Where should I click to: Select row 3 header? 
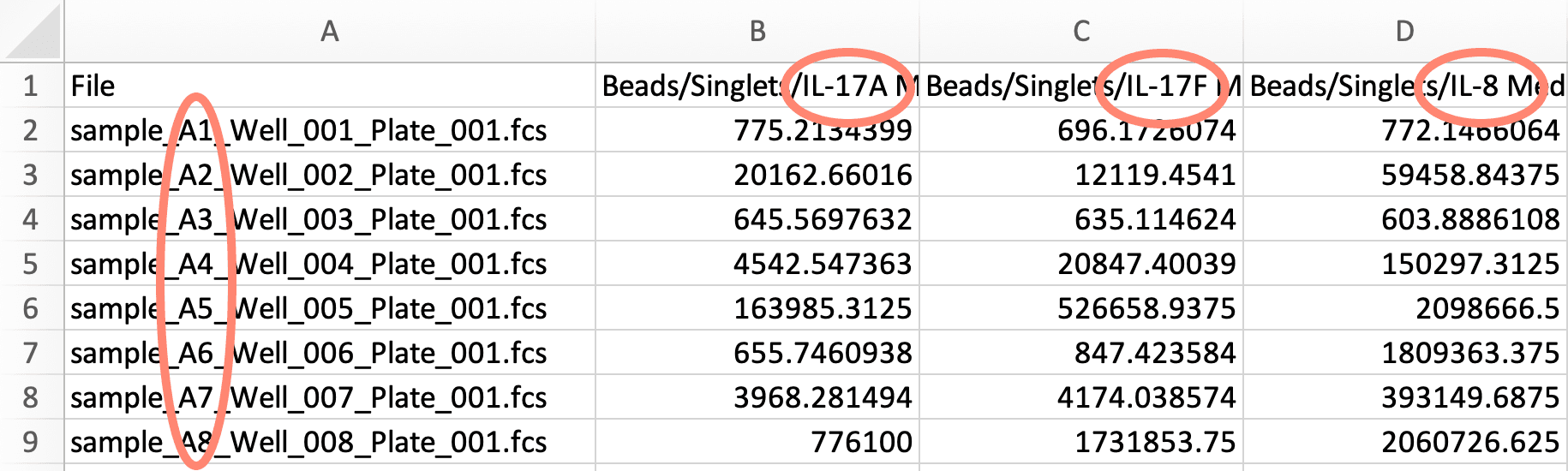(31, 175)
